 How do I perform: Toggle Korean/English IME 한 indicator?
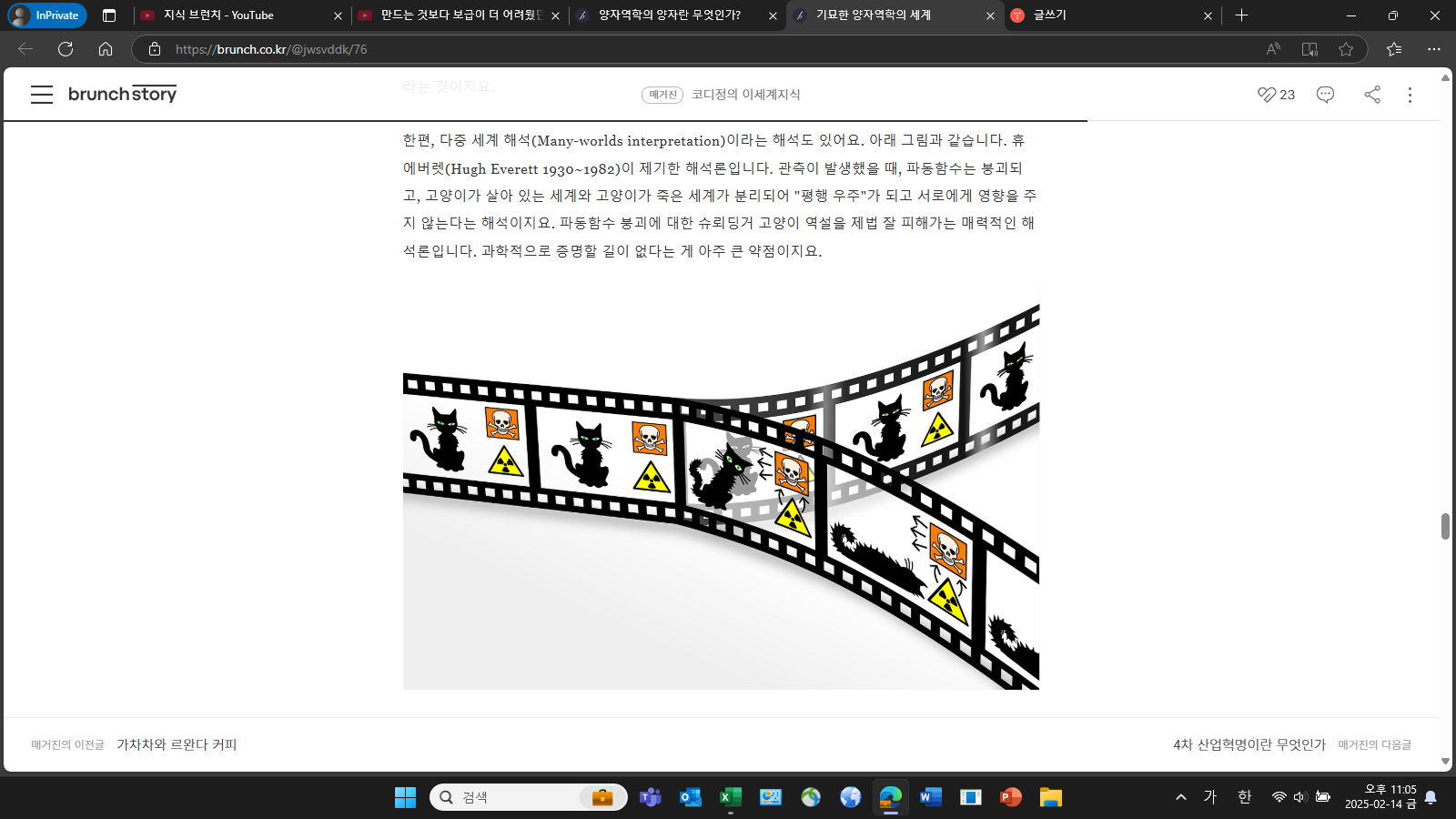(1244, 797)
